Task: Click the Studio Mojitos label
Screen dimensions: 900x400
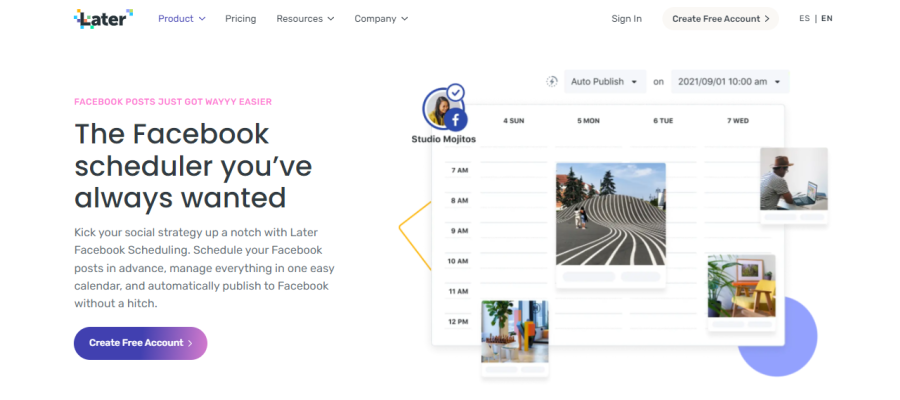Action: tap(444, 139)
